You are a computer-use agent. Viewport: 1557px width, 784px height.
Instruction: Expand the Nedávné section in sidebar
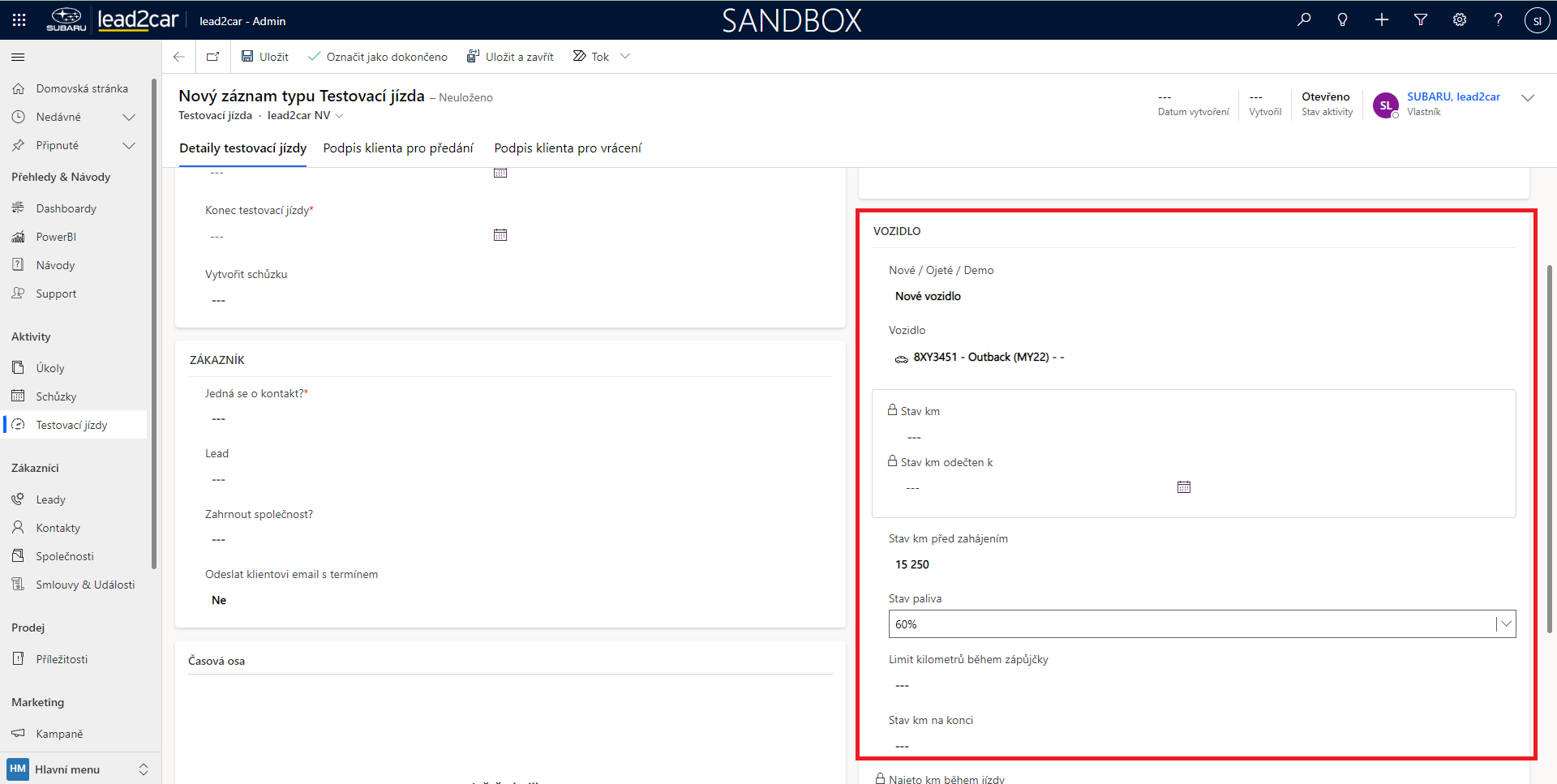(128, 118)
